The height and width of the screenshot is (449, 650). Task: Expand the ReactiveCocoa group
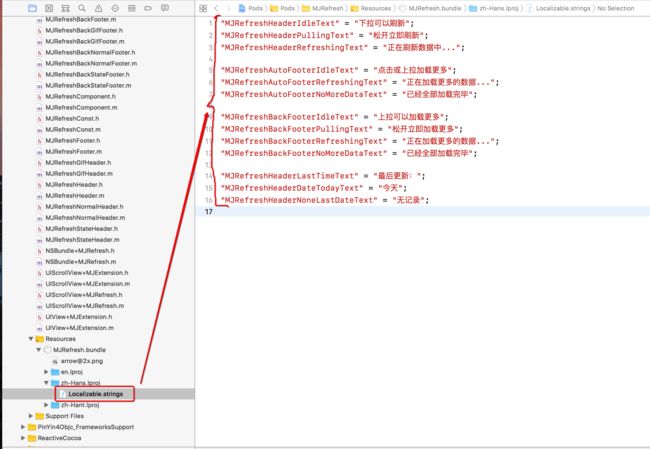pyautogui.click(x=23, y=438)
